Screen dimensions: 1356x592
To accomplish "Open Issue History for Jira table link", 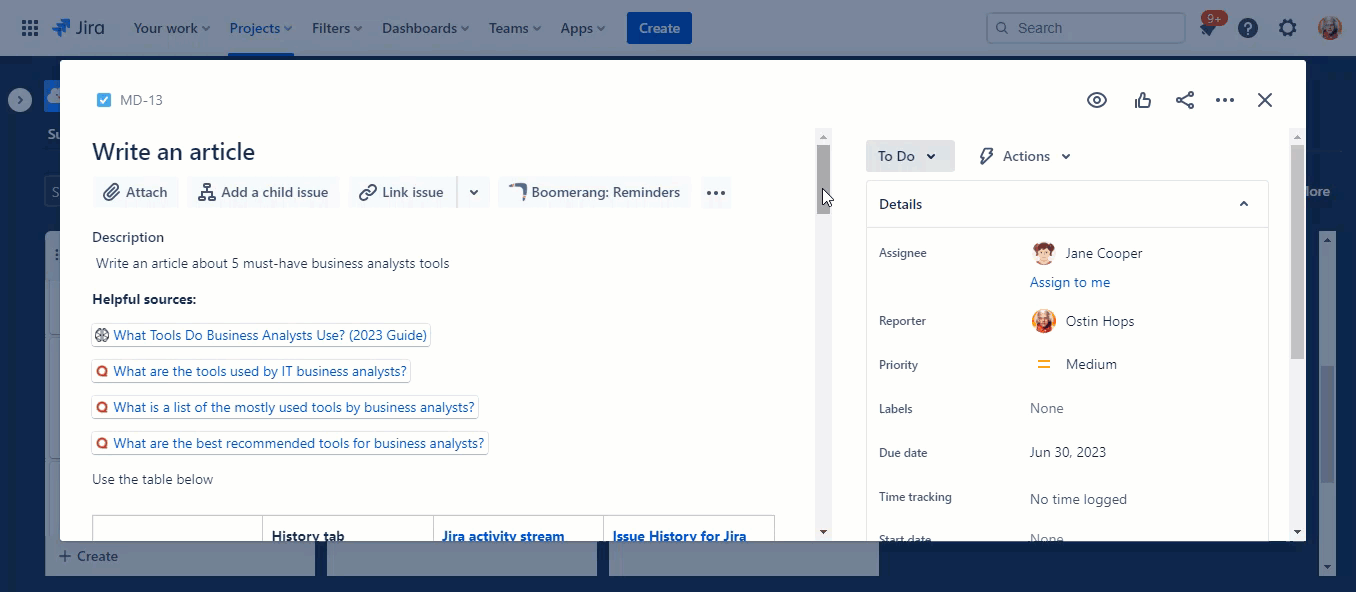I will [x=679, y=536].
